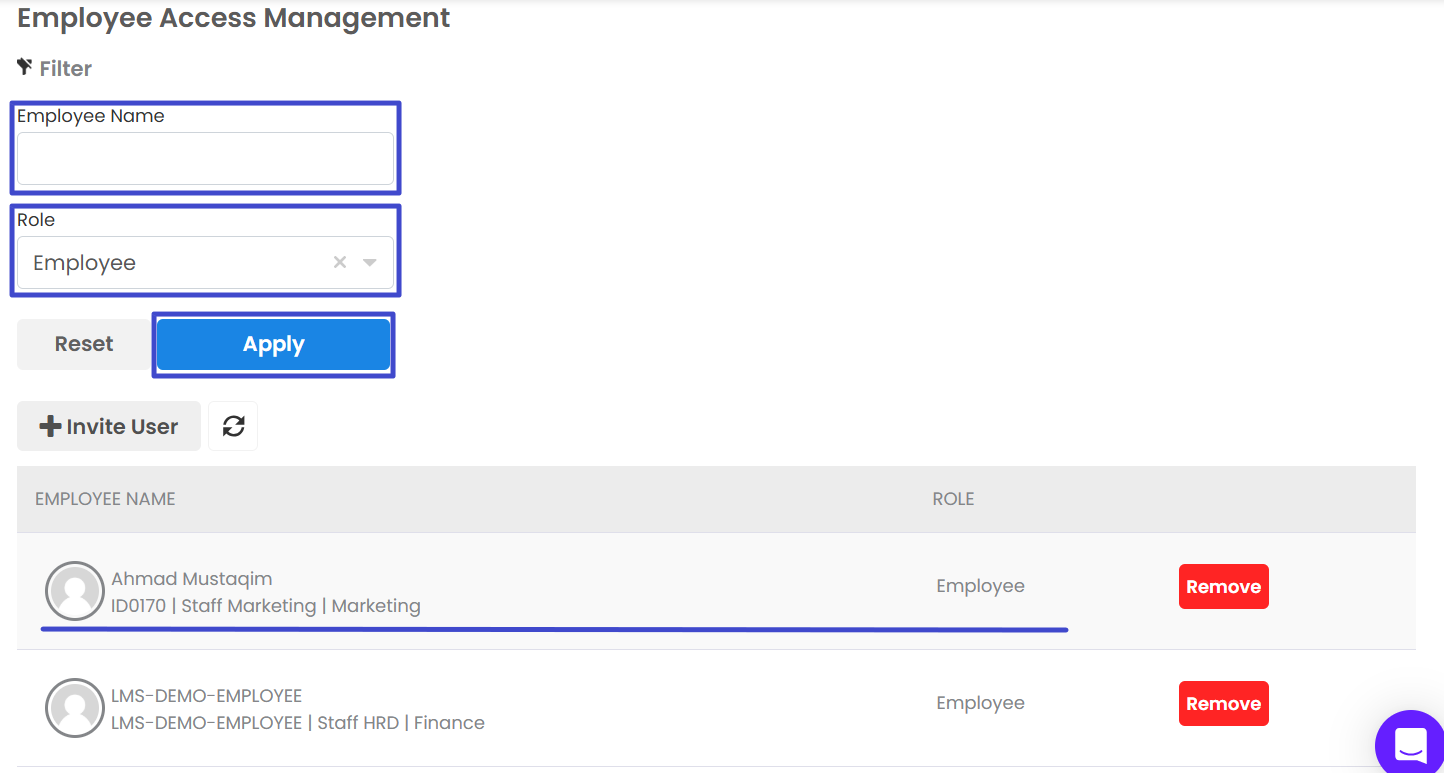
Task: Select the Ahmad Mustaqim name text
Action: pos(191,579)
